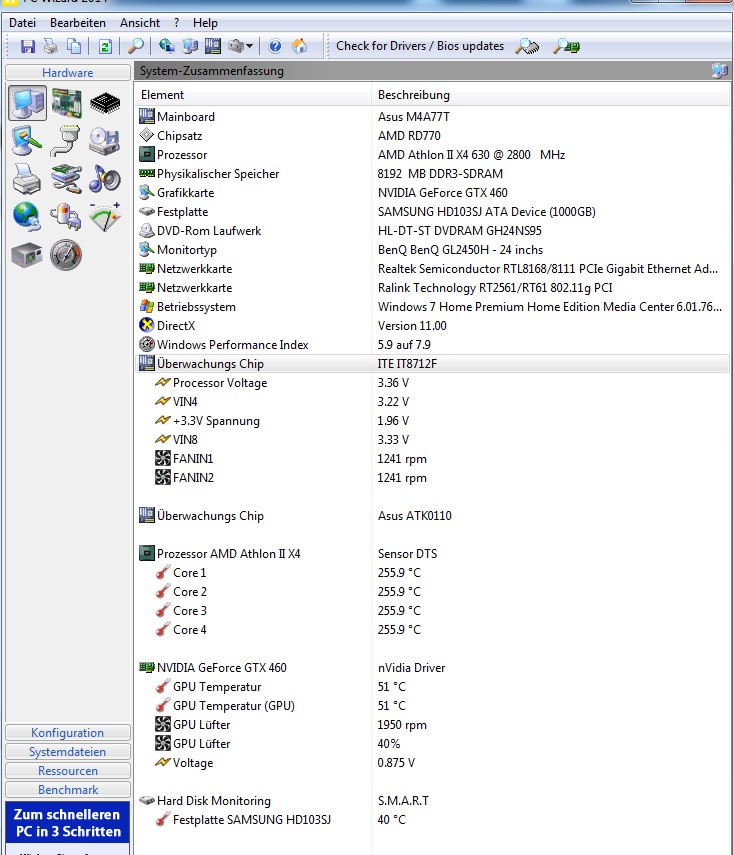Image resolution: width=734 pixels, height=855 pixels.
Task: Select the Chipsatz row
Action: pyautogui.click(x=432, y=136)
